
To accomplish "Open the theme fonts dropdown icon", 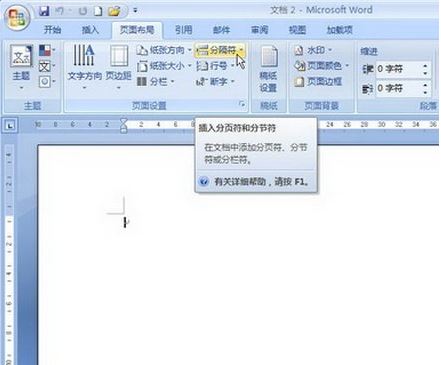I will coord(47,66).
